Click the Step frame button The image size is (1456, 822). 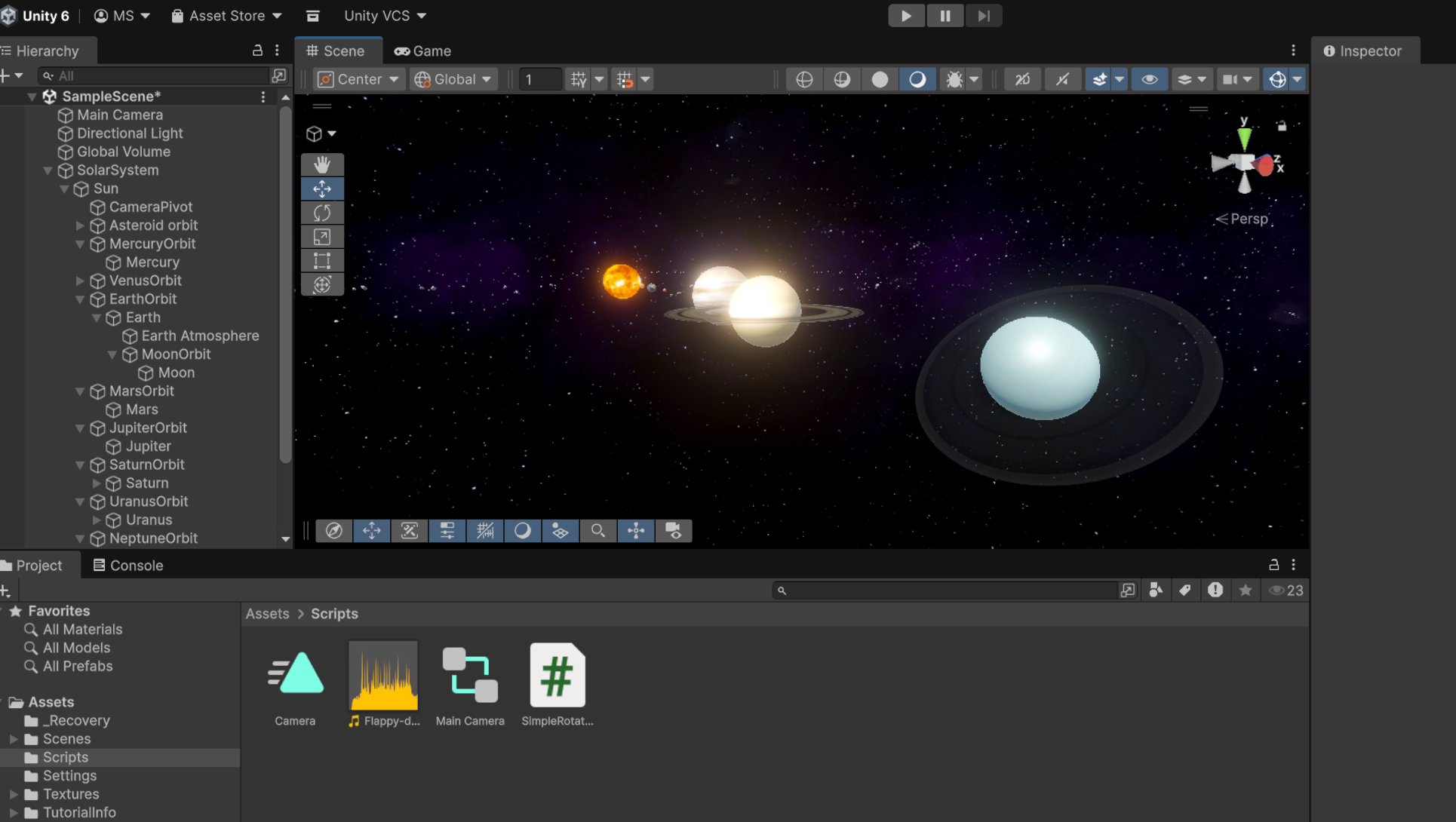click(x=983, y=16)
